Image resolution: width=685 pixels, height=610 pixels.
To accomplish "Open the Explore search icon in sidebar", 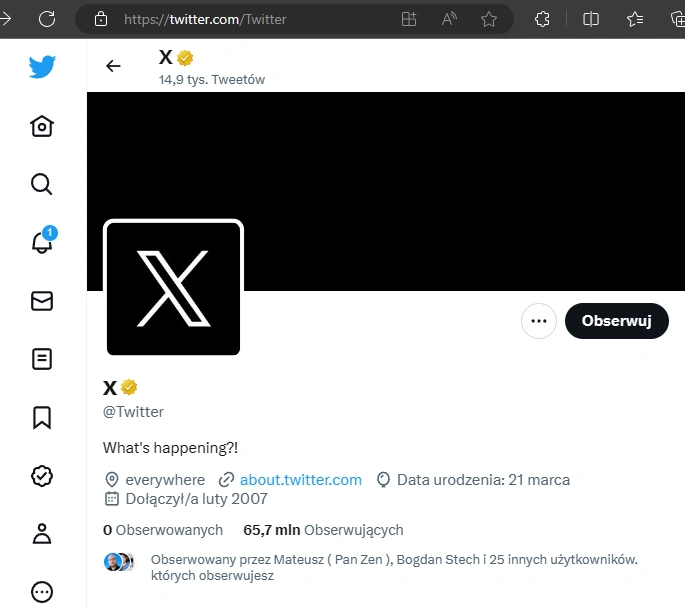I will click(x=42, y=184).
